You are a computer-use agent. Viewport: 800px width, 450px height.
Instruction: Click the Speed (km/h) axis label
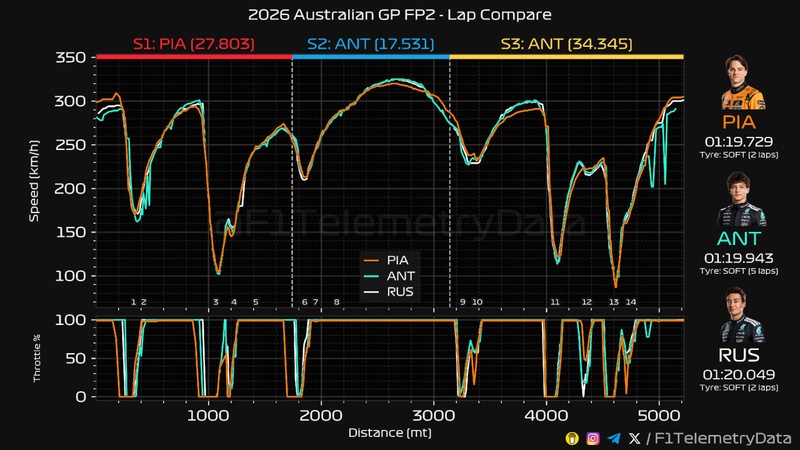coord(34,181)
